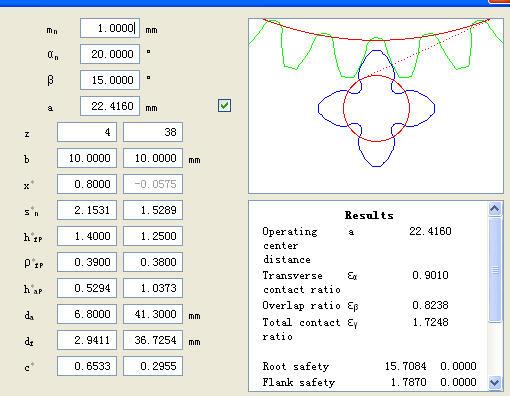Screen dimensions: 510x396
Task: Click the Results panel scrollbar thumb
Action: click(495, 270)
